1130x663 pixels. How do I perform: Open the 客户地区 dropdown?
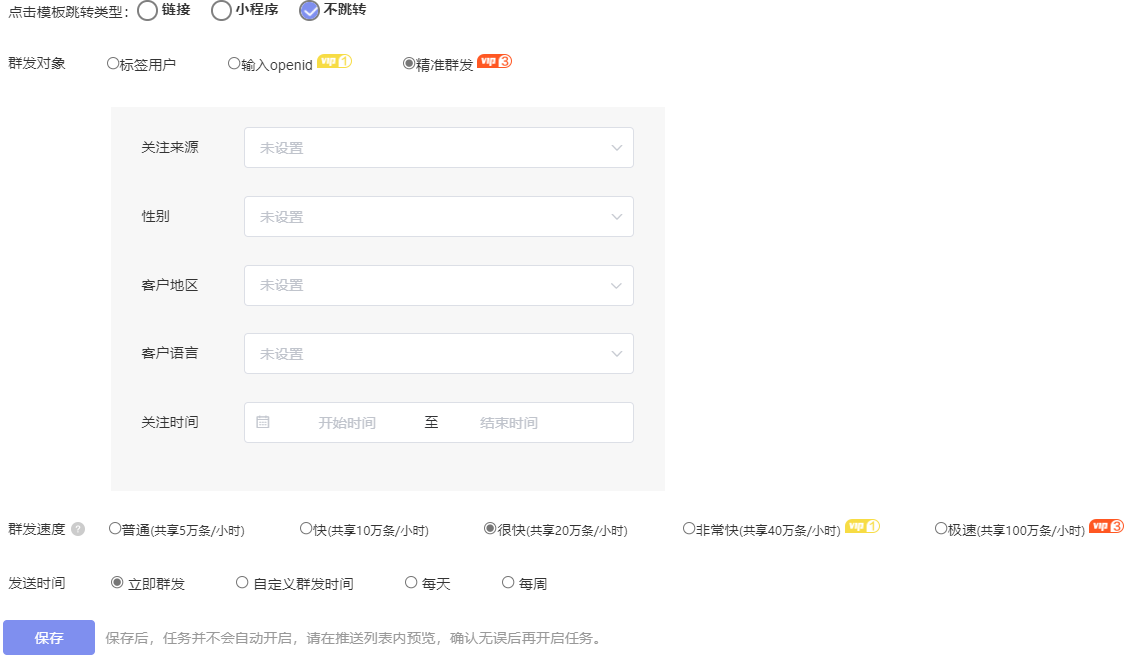[x=439, y=285]
